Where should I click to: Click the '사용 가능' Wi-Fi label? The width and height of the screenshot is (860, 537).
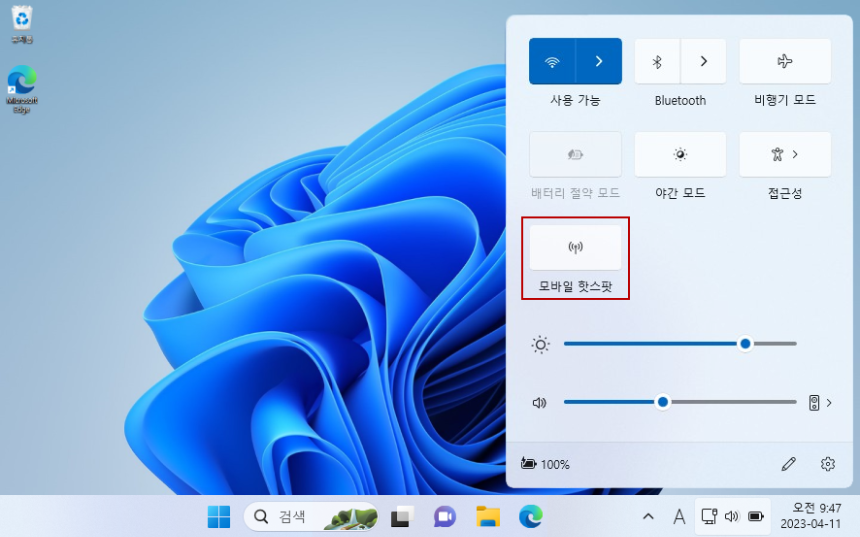tap(575, 100)
